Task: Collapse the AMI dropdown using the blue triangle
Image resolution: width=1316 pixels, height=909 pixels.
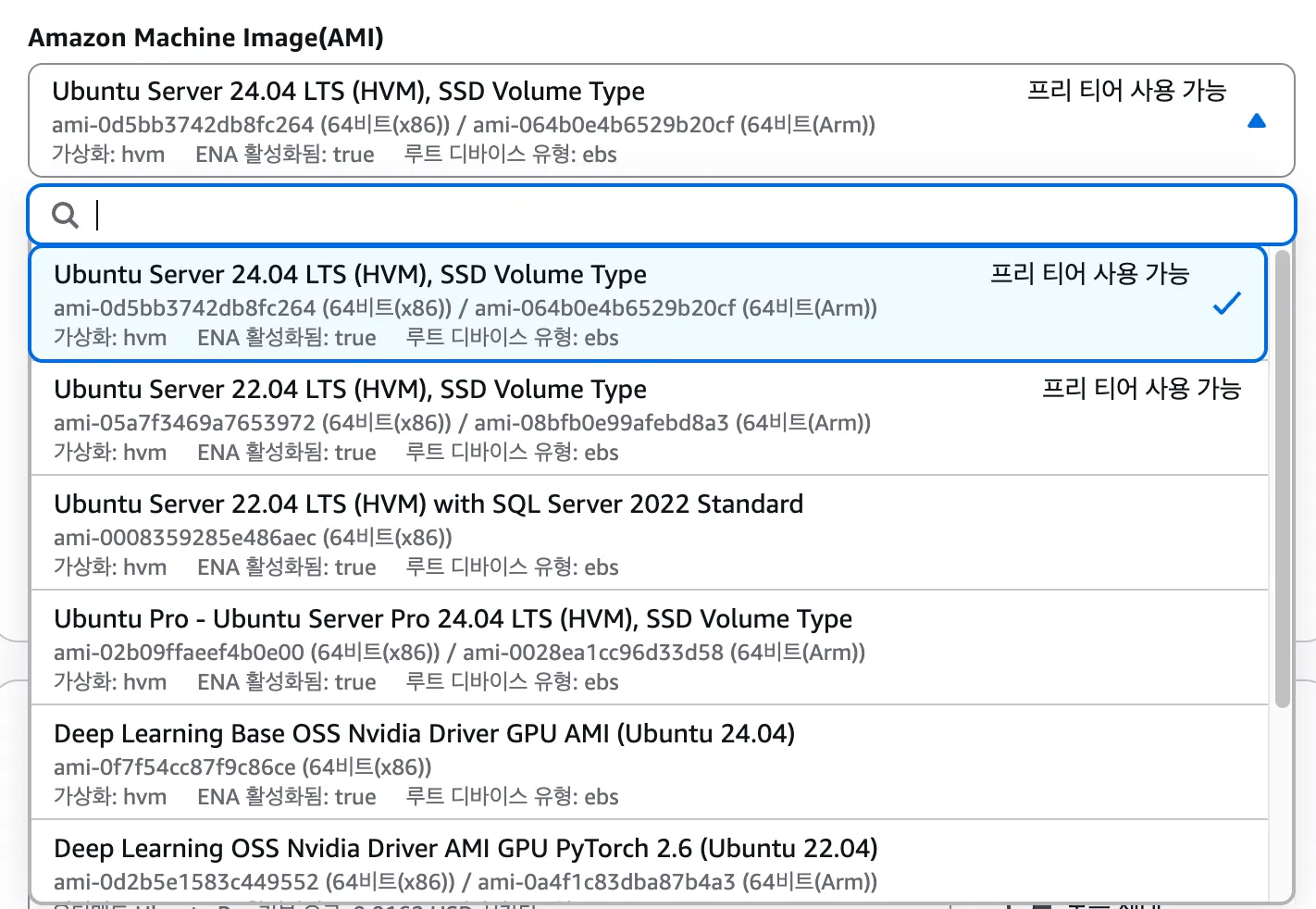Action: pos(1256,121)
